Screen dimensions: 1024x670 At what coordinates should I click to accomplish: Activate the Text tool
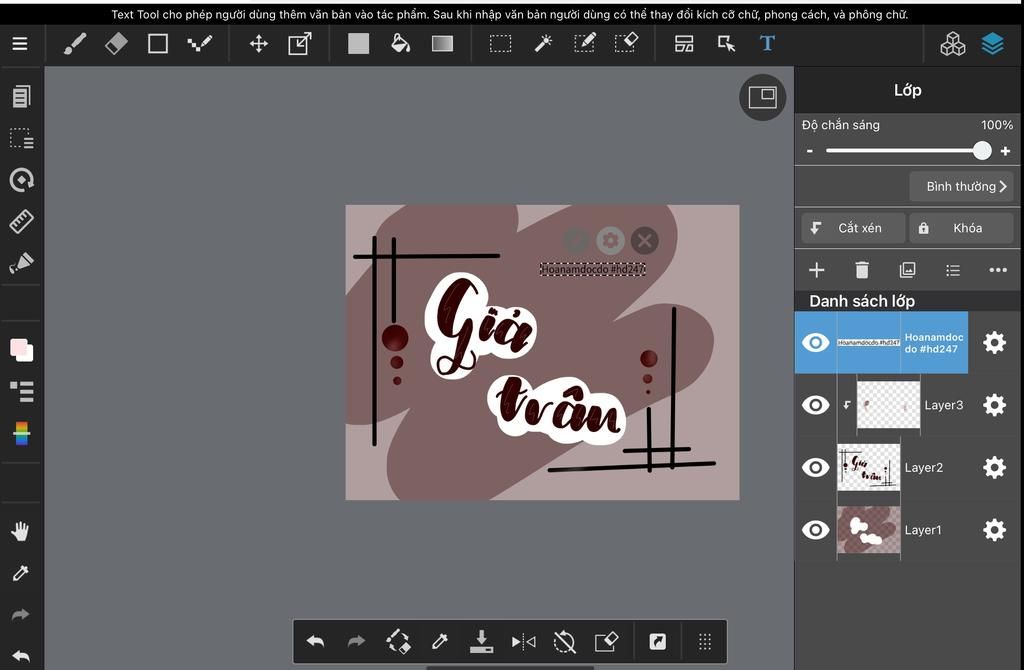[767, 44]
